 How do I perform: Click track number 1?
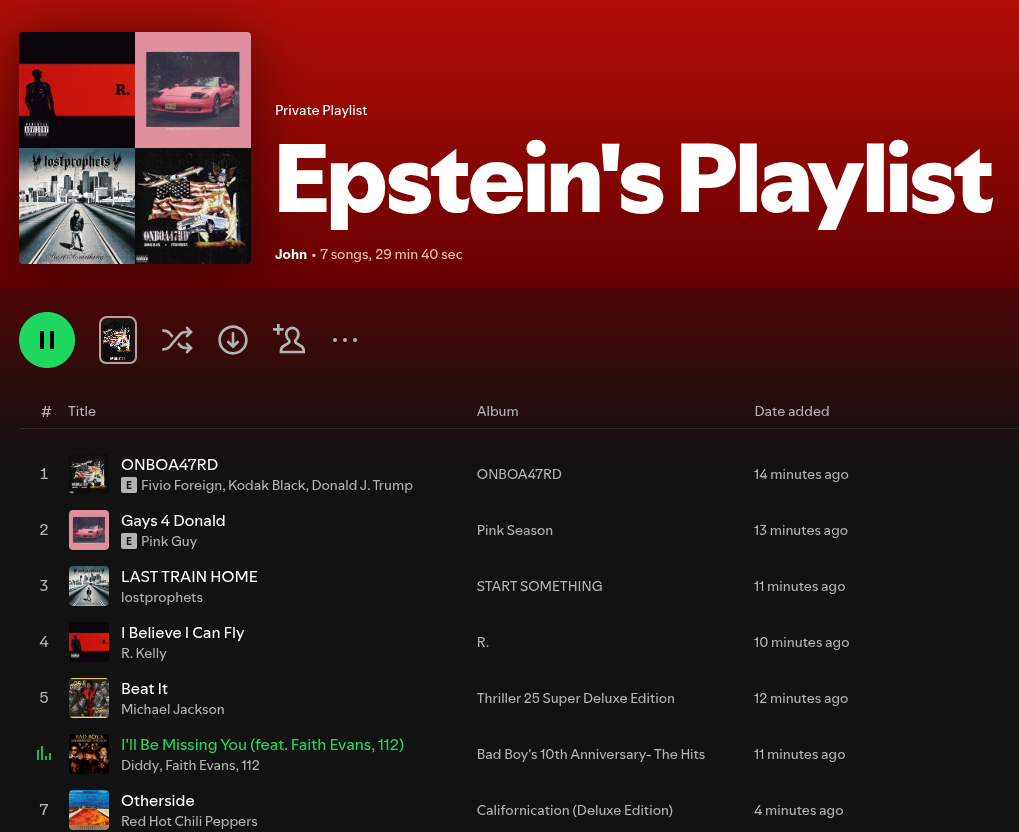pyautogui.click(x=44, y=474)
